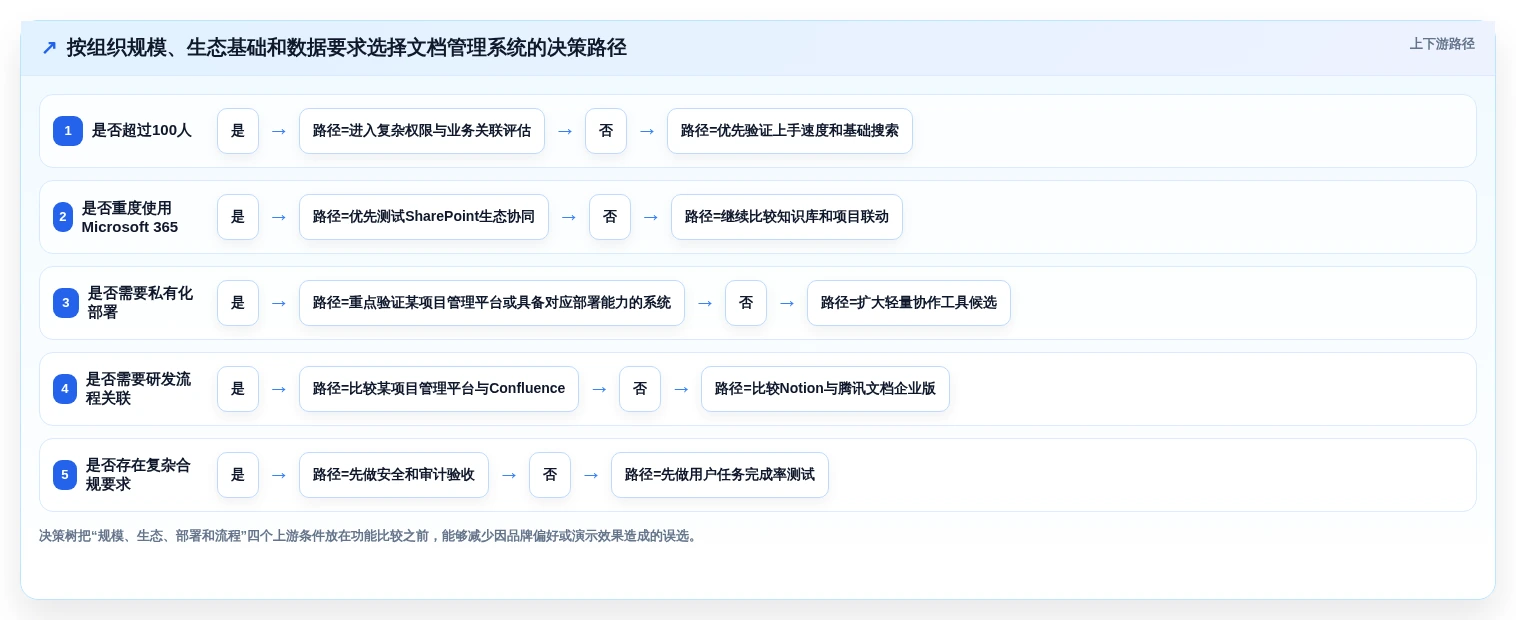This screenshot has width=1516, height=620.
Task: Open 路径=比较某项目管理平台与Confluence box
Action: tap(439, 389)
